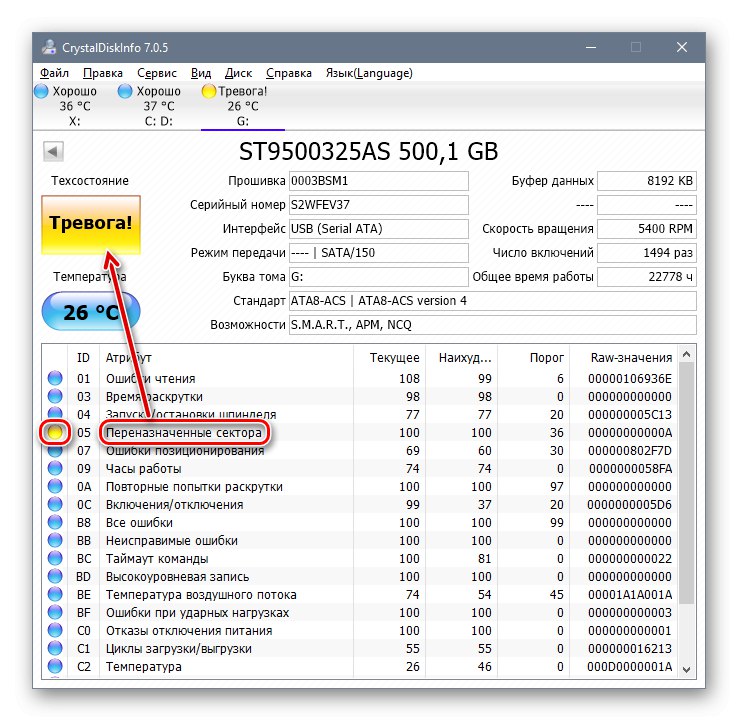Click yellow status orb for drive G:
Screen dimensions: 738x721
coord(209,91)
